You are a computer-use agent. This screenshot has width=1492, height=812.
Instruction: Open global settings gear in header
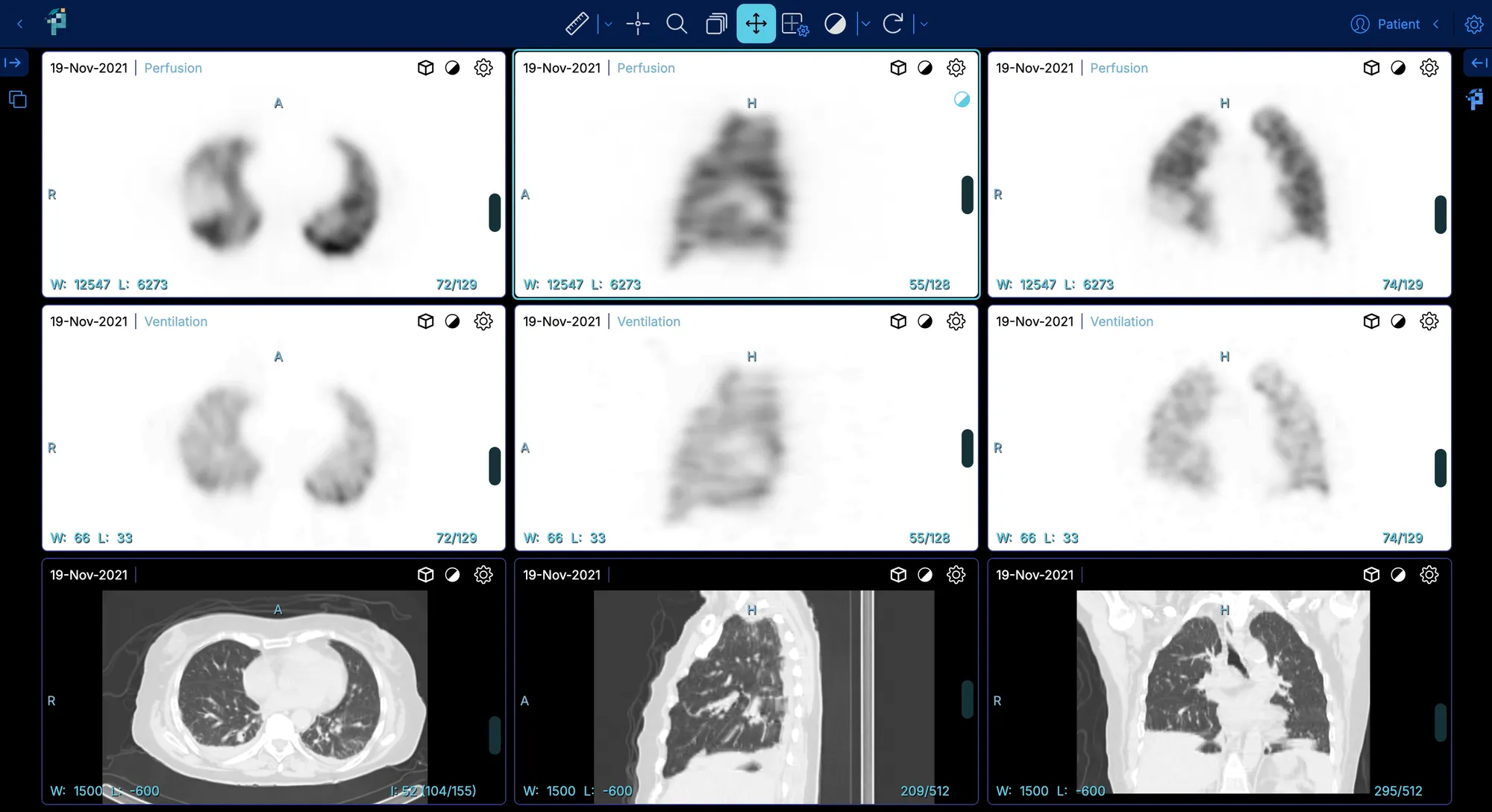pos(1474,24)
